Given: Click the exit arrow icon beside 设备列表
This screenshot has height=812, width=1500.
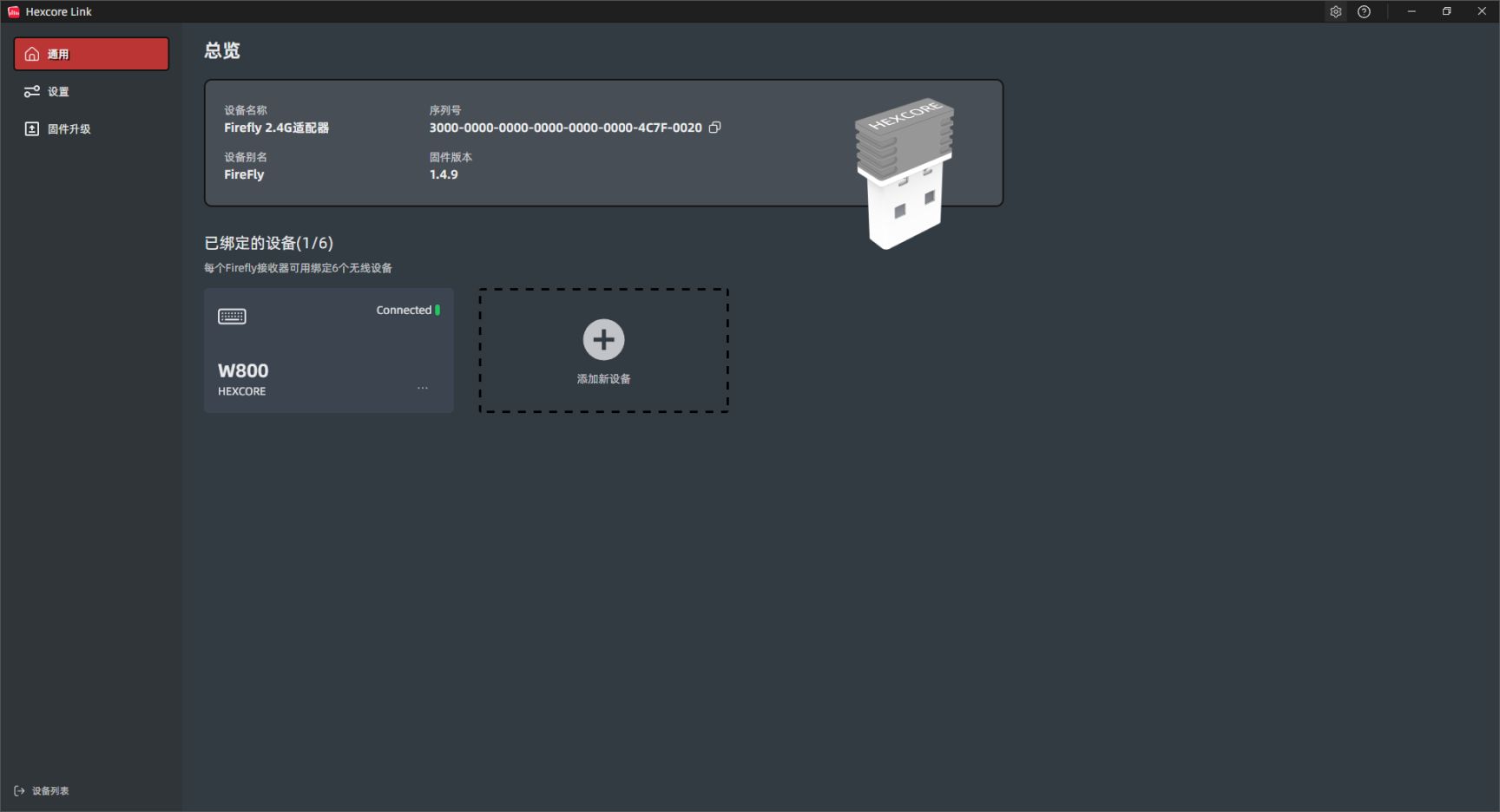Looking at the screenshot, I should (x=19, y=791).
